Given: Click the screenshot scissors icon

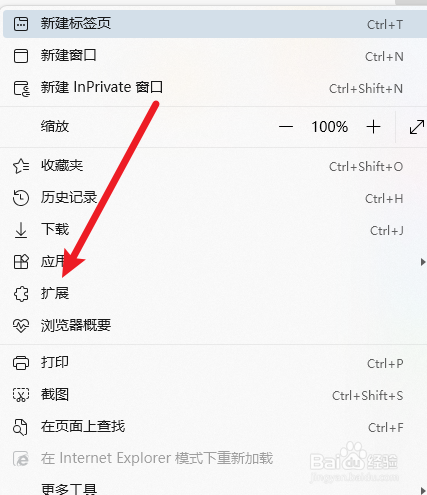Looking at the screenshot, I should click(x=21, y=395).
